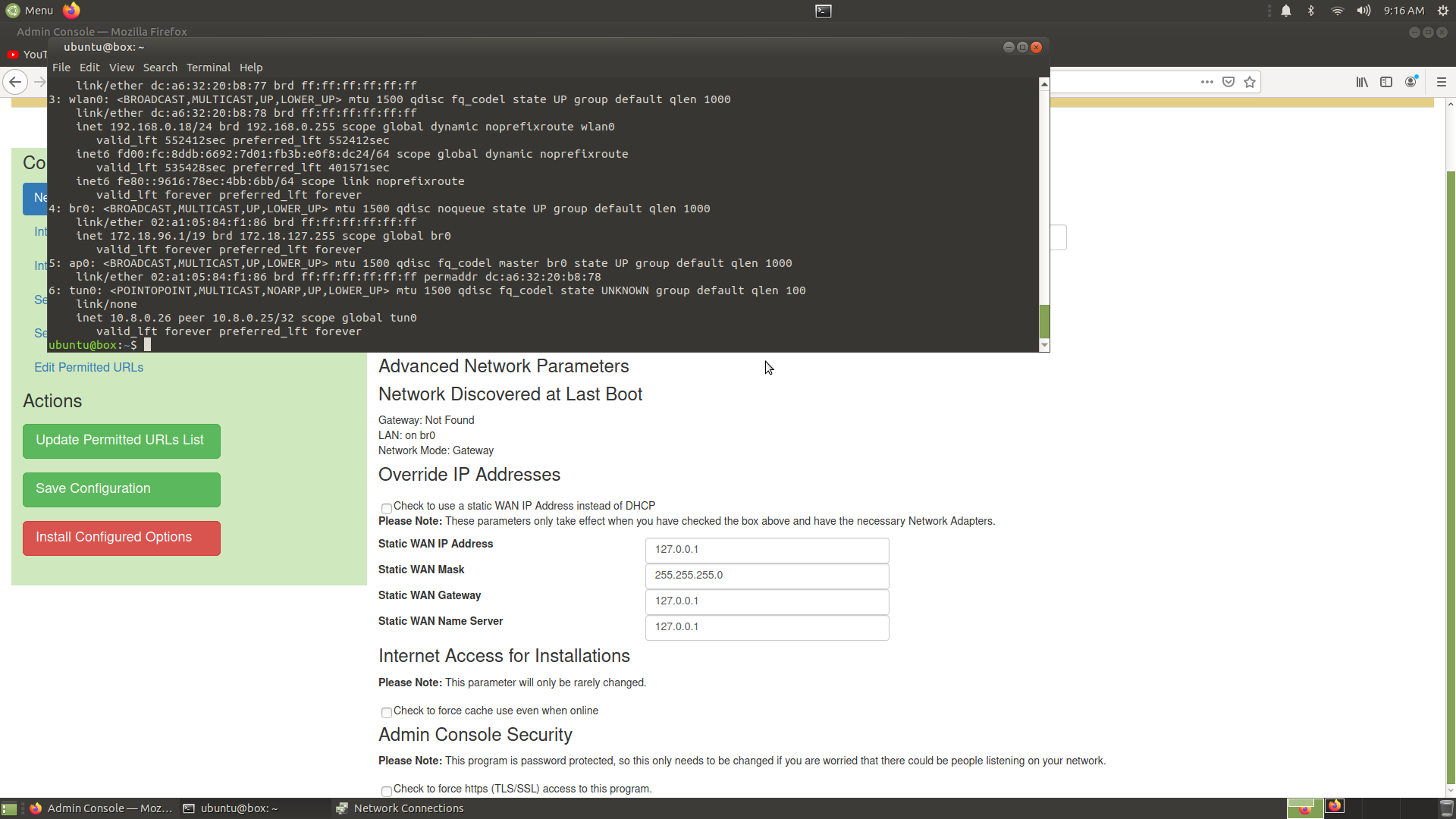Click the Bluetooth tray icon
Image resolution: width=1456 pixels, height=819 pixels.
[x=1311, y=11]
